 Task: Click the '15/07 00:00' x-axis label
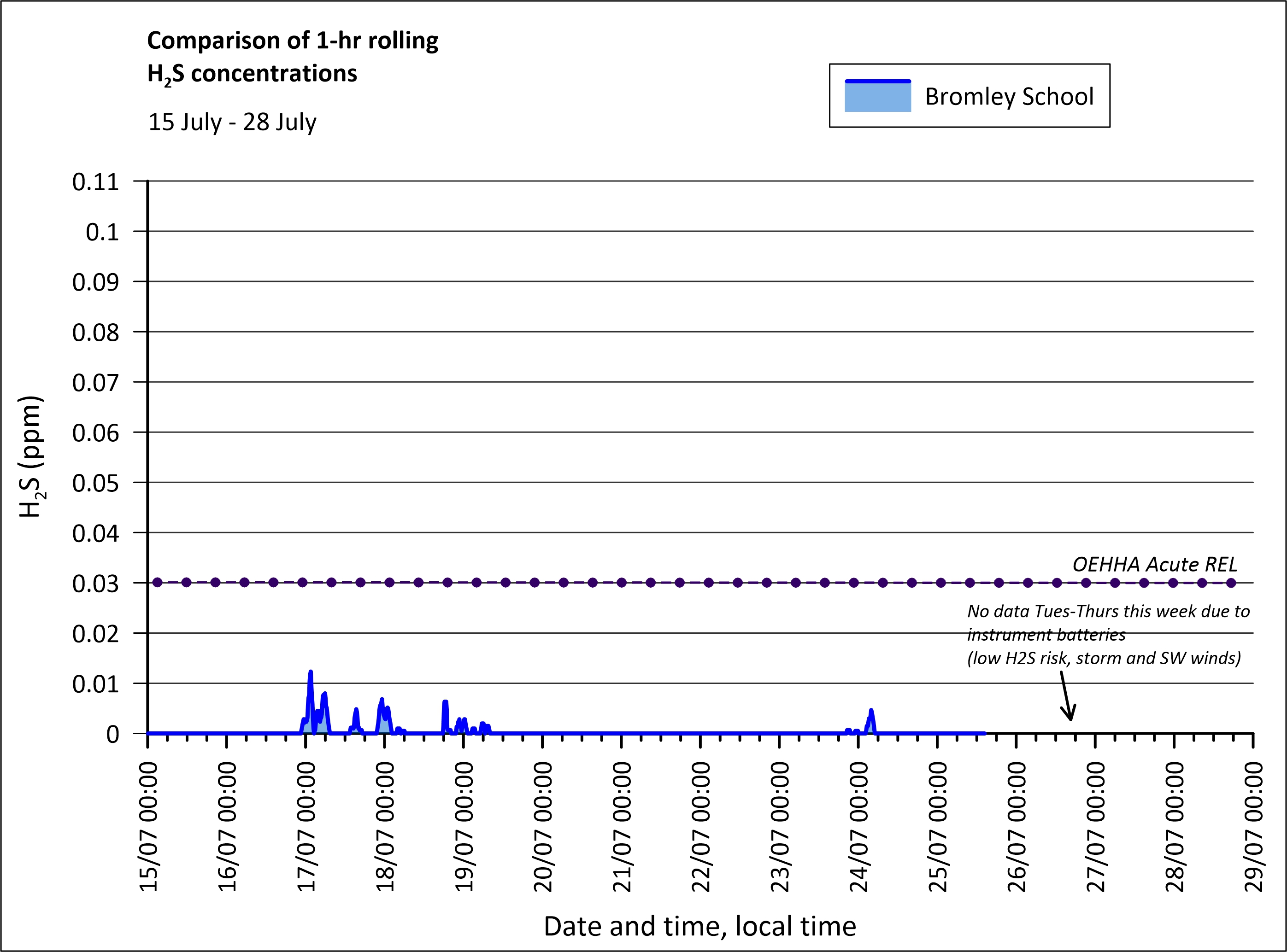[x=149, y=827]
